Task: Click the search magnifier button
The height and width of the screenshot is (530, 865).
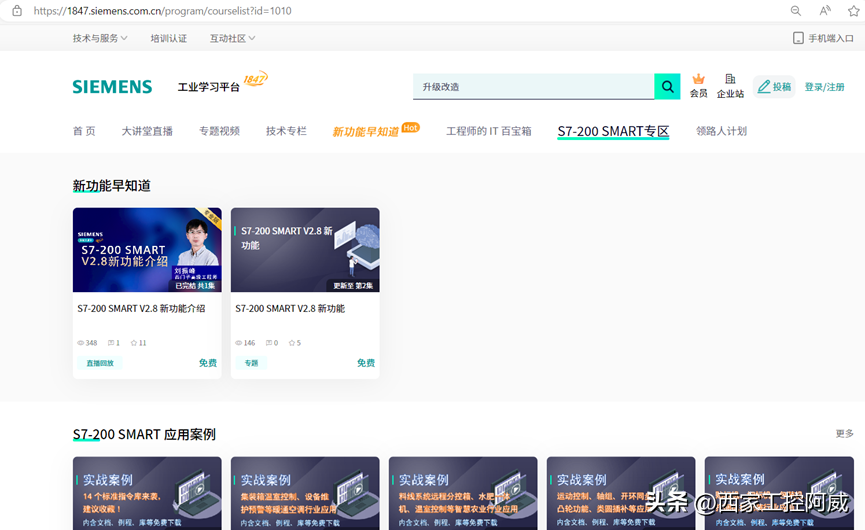Action: [667, 87]
